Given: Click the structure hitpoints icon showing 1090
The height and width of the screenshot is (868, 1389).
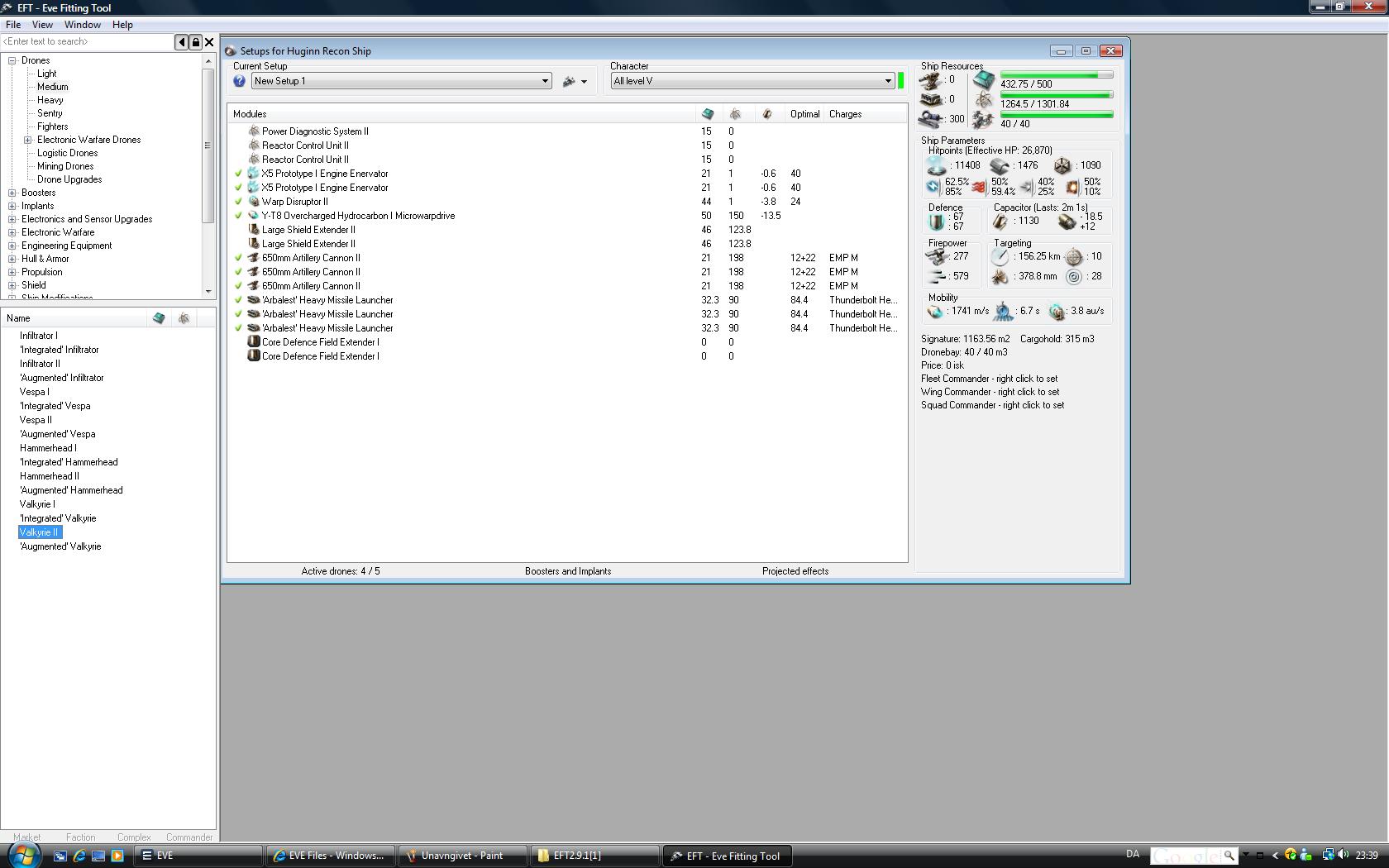Looking at the screenshot, I should click(x=1062, y=165).
